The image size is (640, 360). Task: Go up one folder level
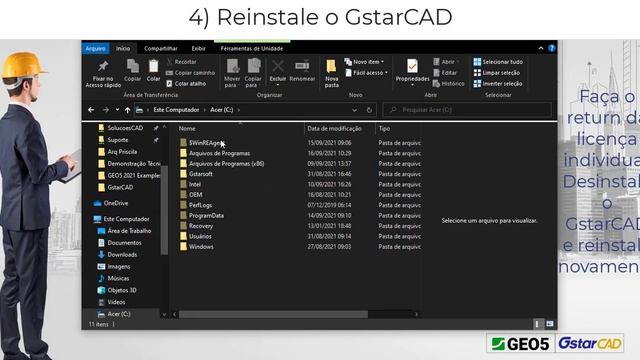click(x=128, y=110)
